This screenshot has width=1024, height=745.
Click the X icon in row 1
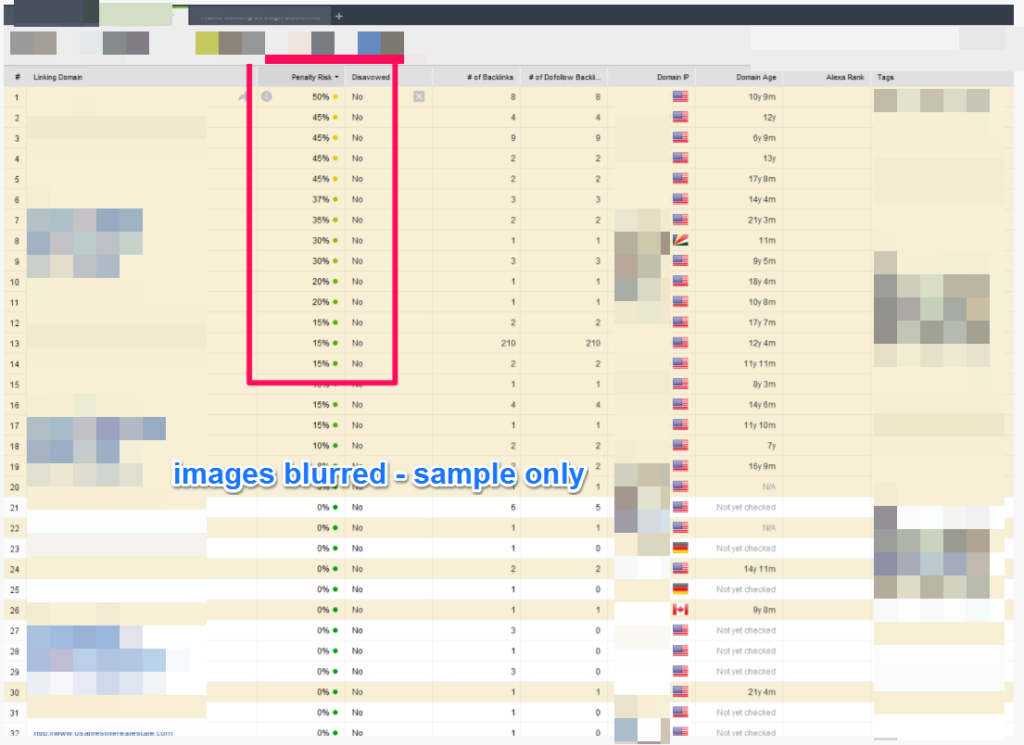coord(419,97)
